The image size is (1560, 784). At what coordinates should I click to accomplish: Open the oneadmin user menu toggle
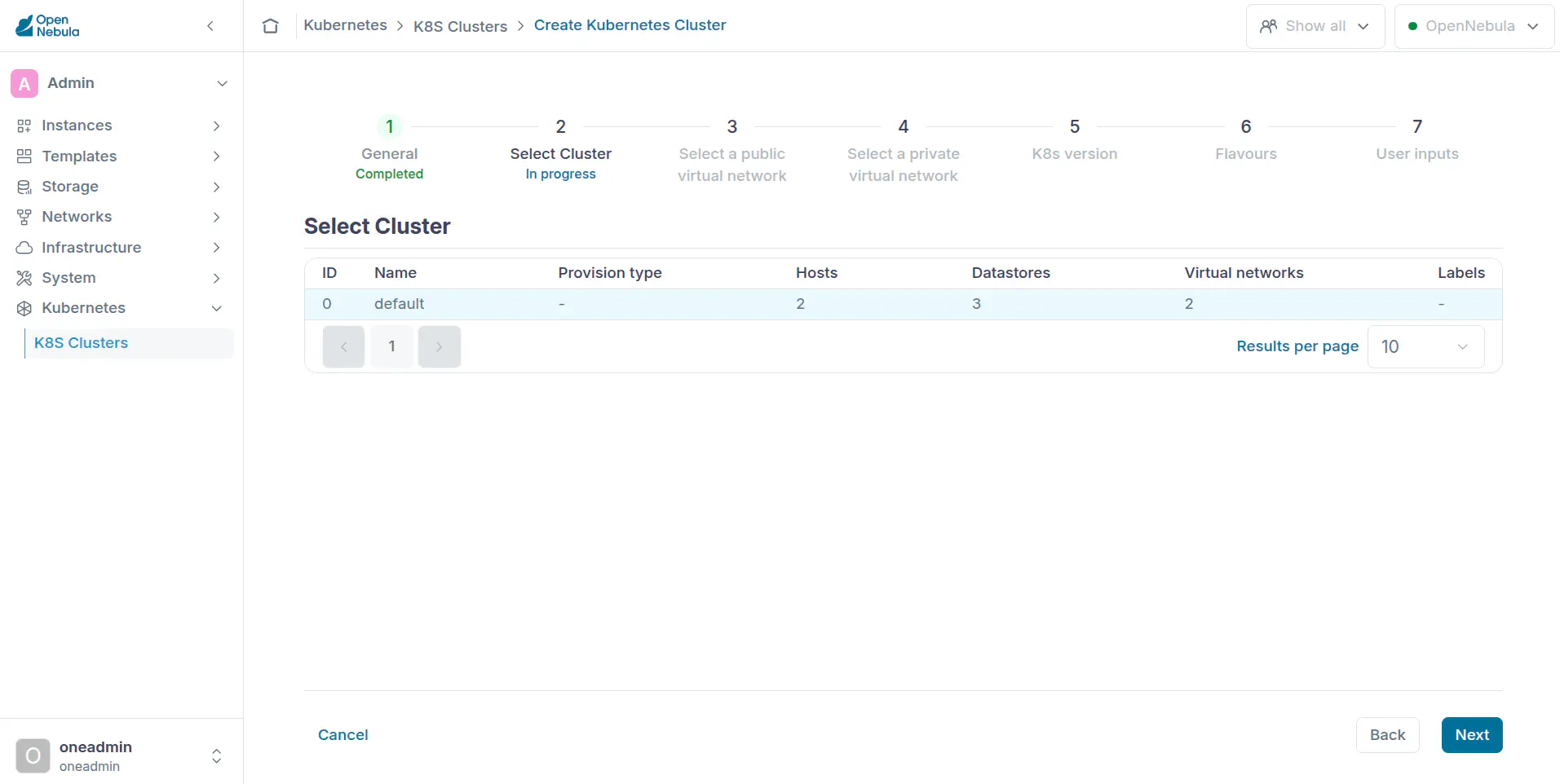coord(216,756)
